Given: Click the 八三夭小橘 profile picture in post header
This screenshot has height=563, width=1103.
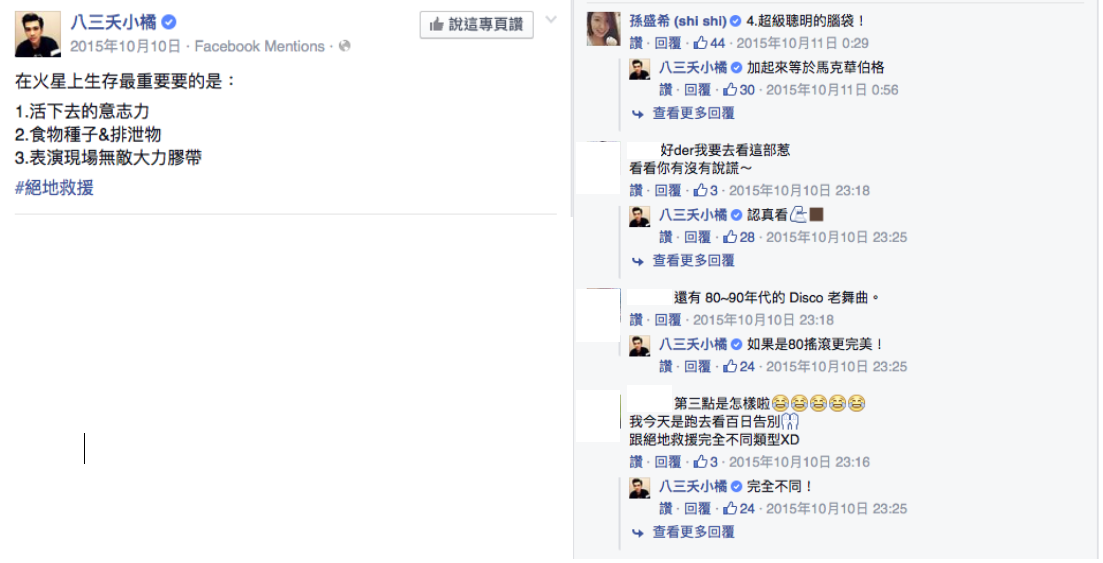Looking at the screenshot, I should click(37, 34).
